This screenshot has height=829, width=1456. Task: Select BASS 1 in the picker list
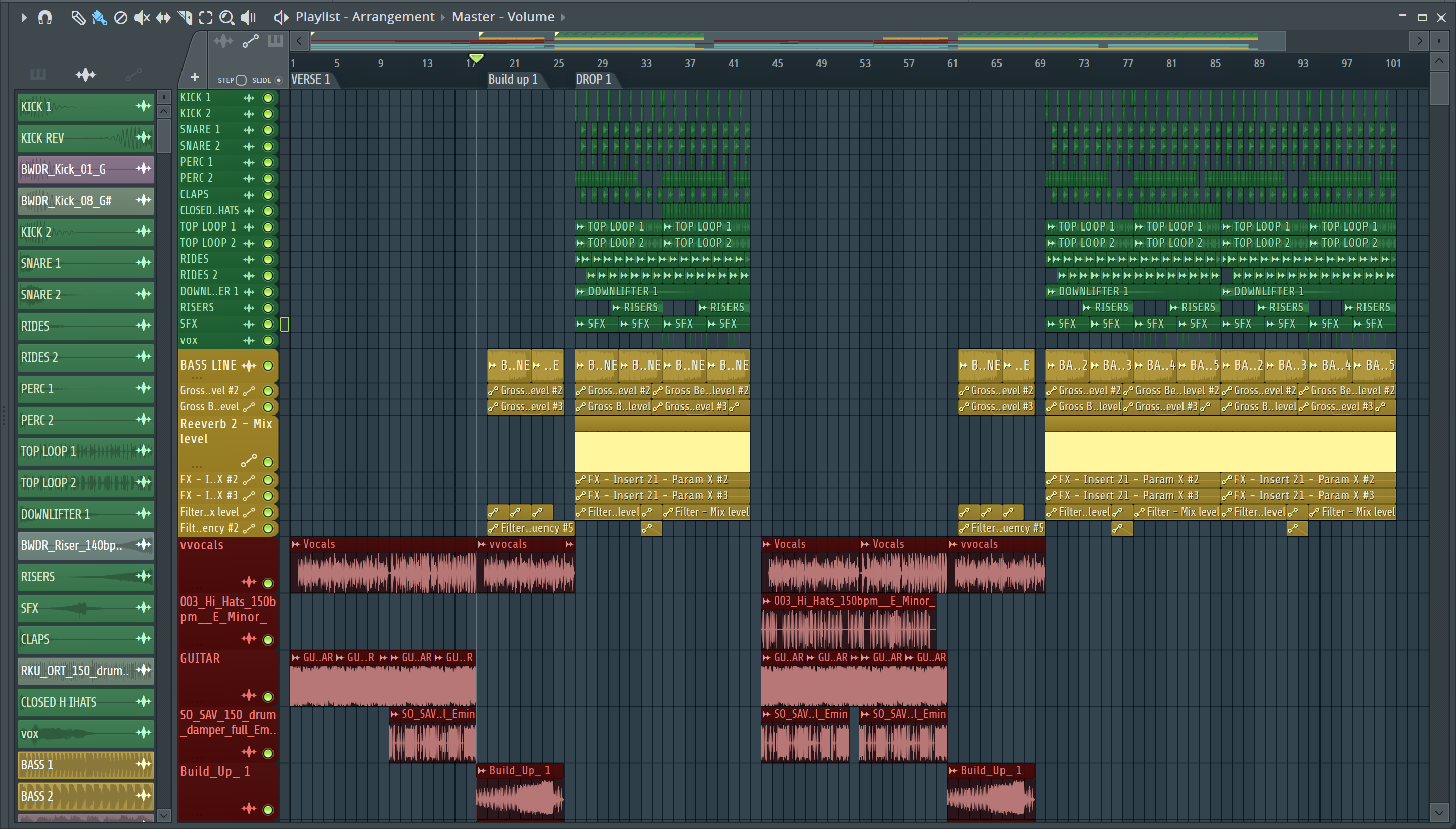(85, 764)
